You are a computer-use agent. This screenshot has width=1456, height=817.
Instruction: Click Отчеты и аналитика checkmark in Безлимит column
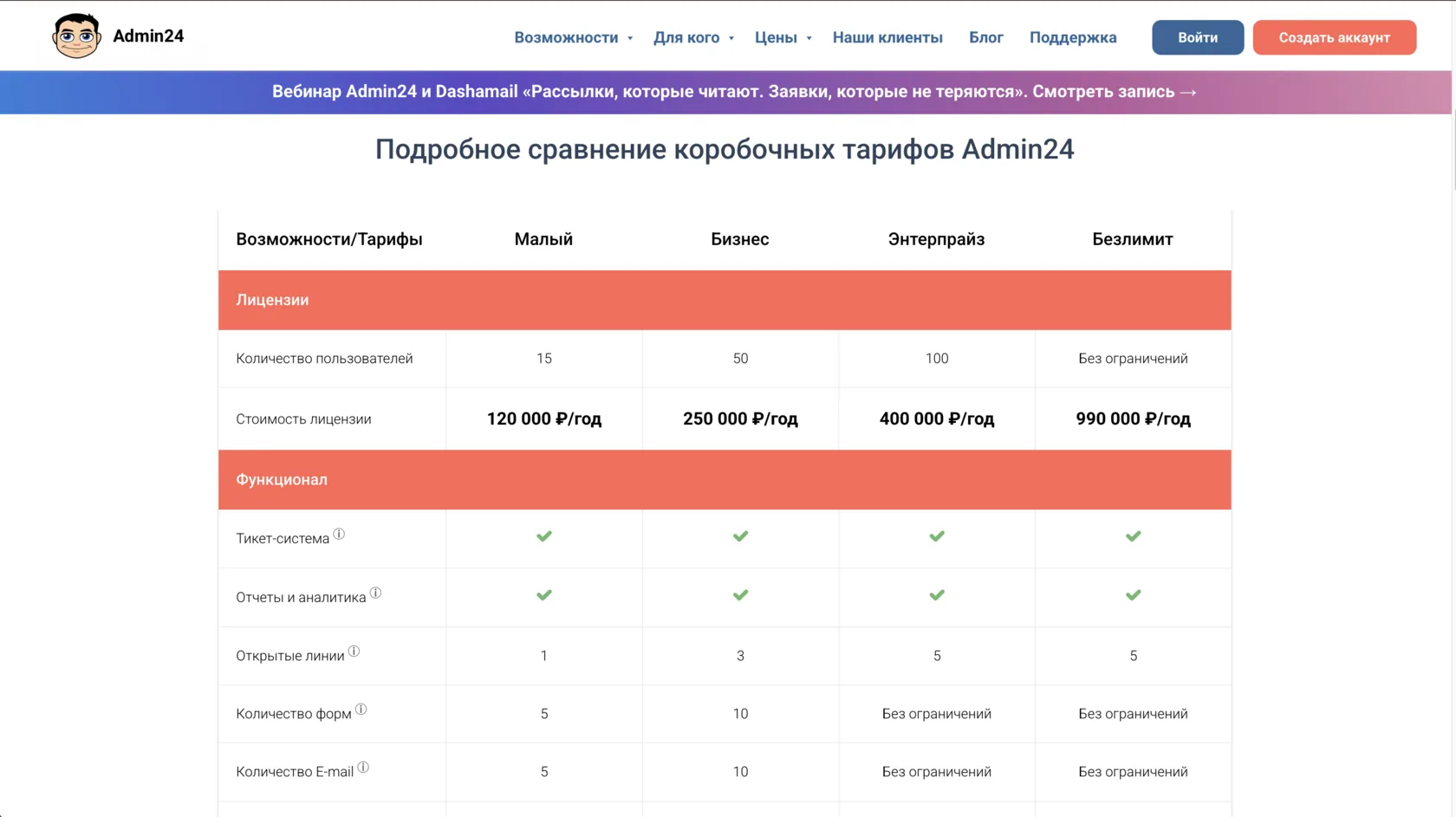pyautogui.click(x=1133, y=595)
